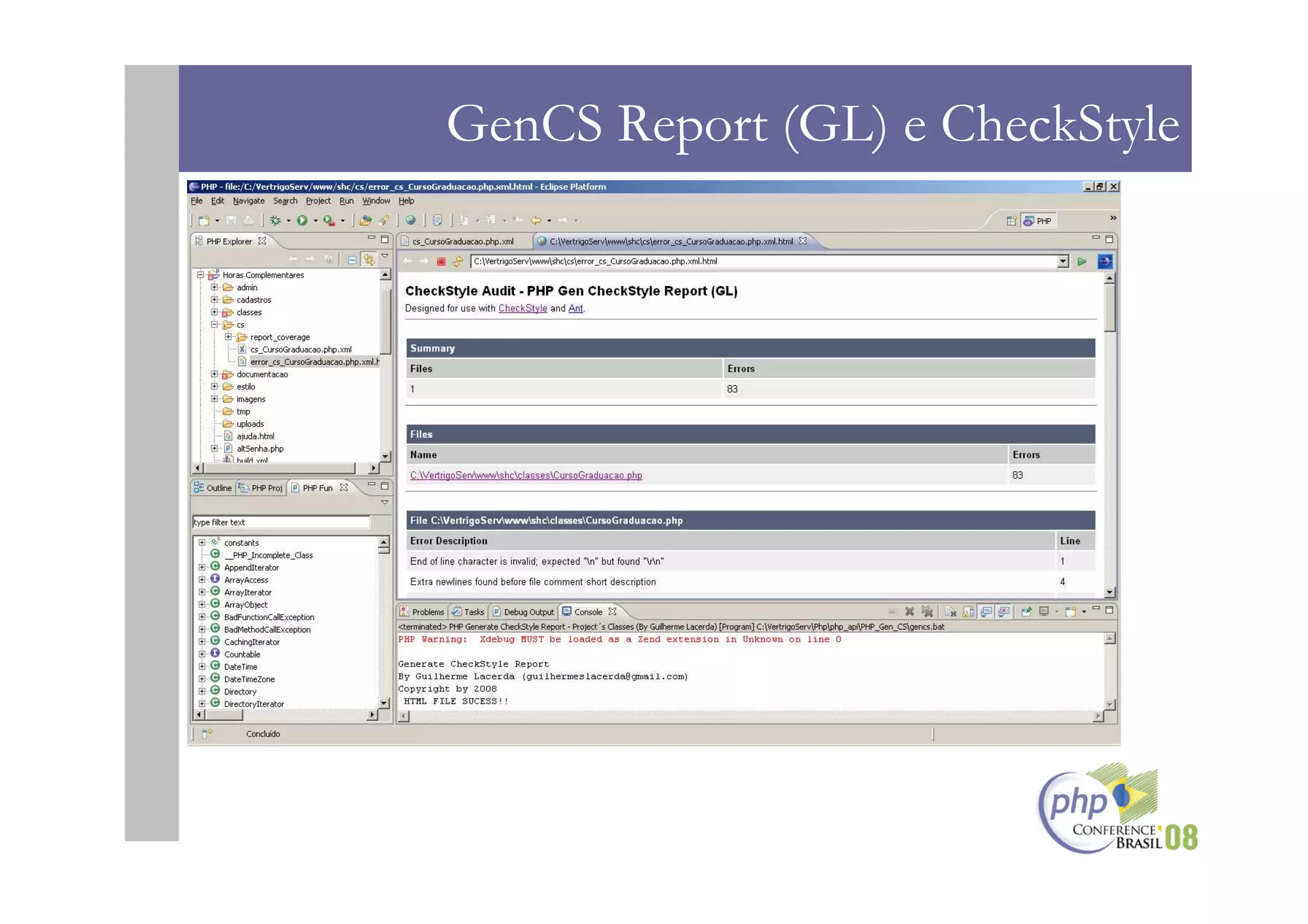The image size is (1308, 924).
Task: Toggle Link with Editor in PHP Explorer
Action: 369,259
